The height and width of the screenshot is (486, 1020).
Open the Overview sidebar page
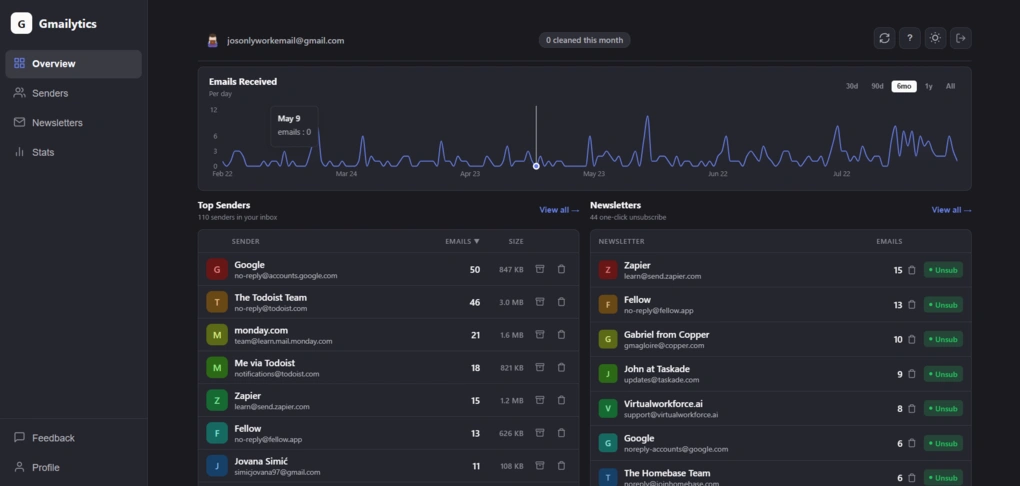tap(74, 64)
